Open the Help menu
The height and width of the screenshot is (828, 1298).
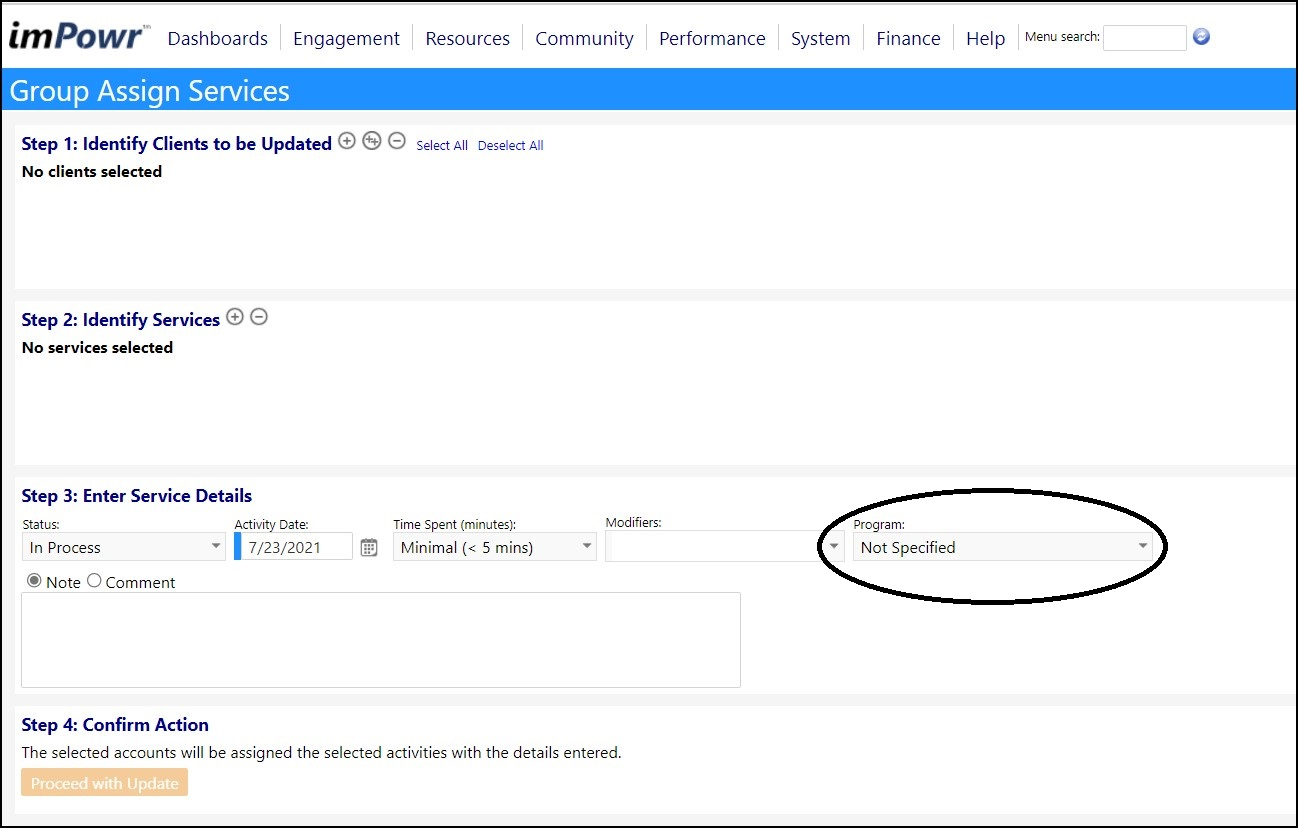coord(985,38)
